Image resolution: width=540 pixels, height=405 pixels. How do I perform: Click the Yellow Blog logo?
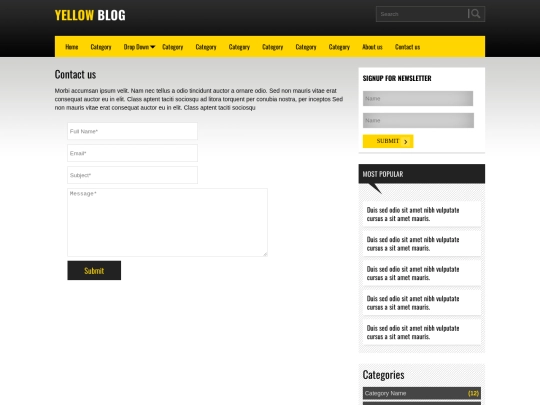pyautogui.click(x=90, y=15)
